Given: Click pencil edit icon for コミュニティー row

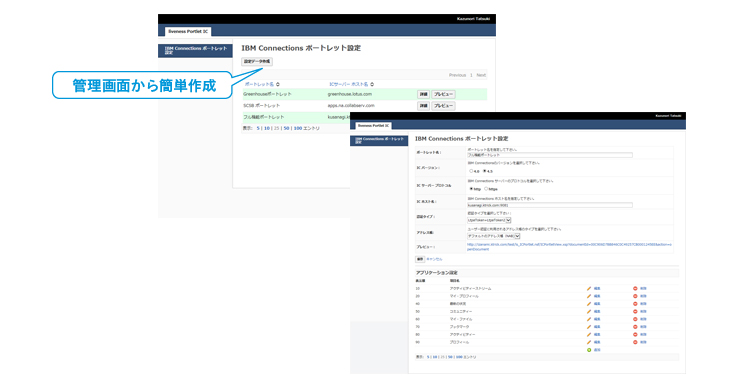Looking at the screenshot, I should point(589,311).
